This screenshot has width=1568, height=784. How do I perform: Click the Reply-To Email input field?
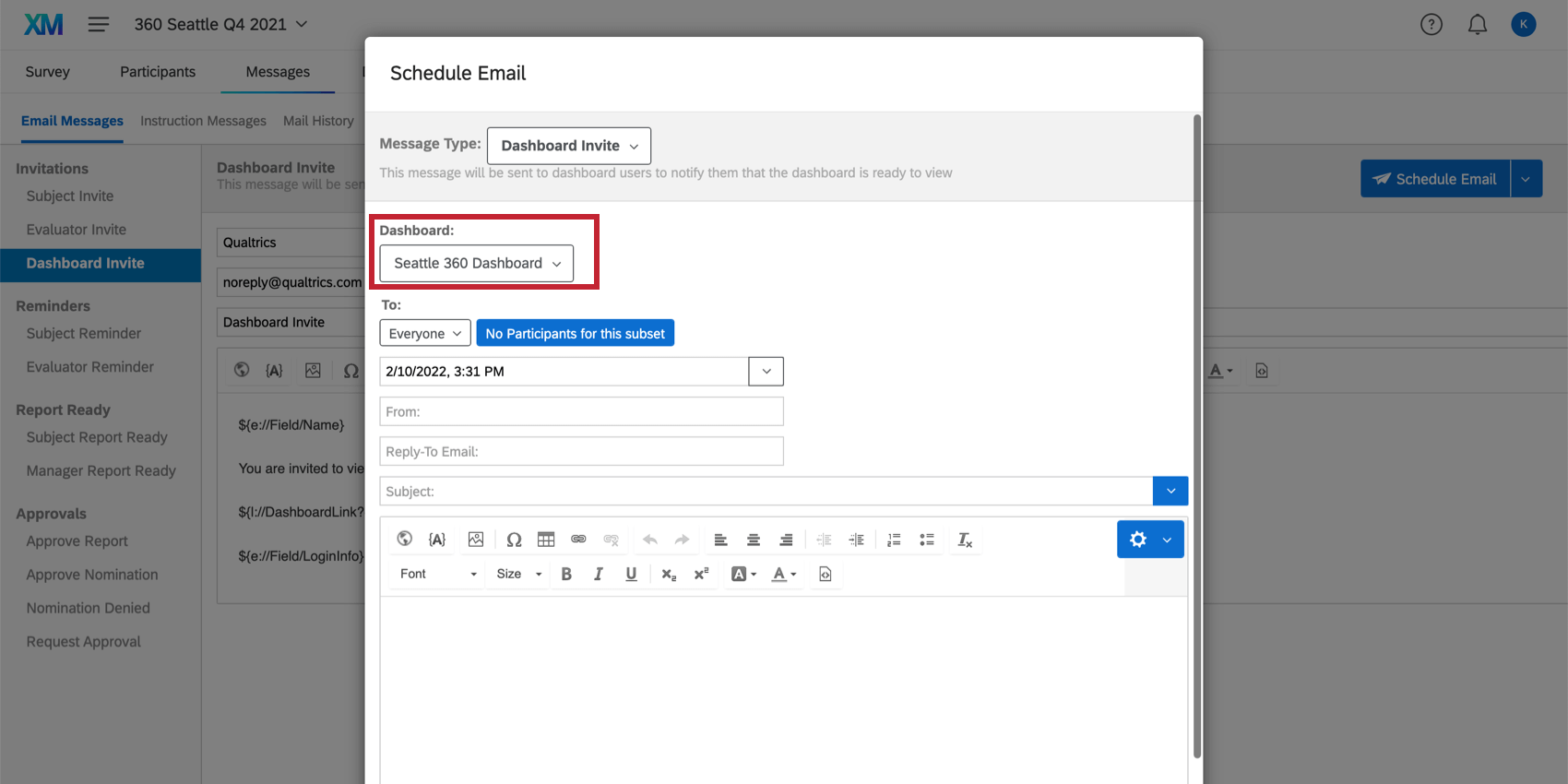(x=581, y=451)
